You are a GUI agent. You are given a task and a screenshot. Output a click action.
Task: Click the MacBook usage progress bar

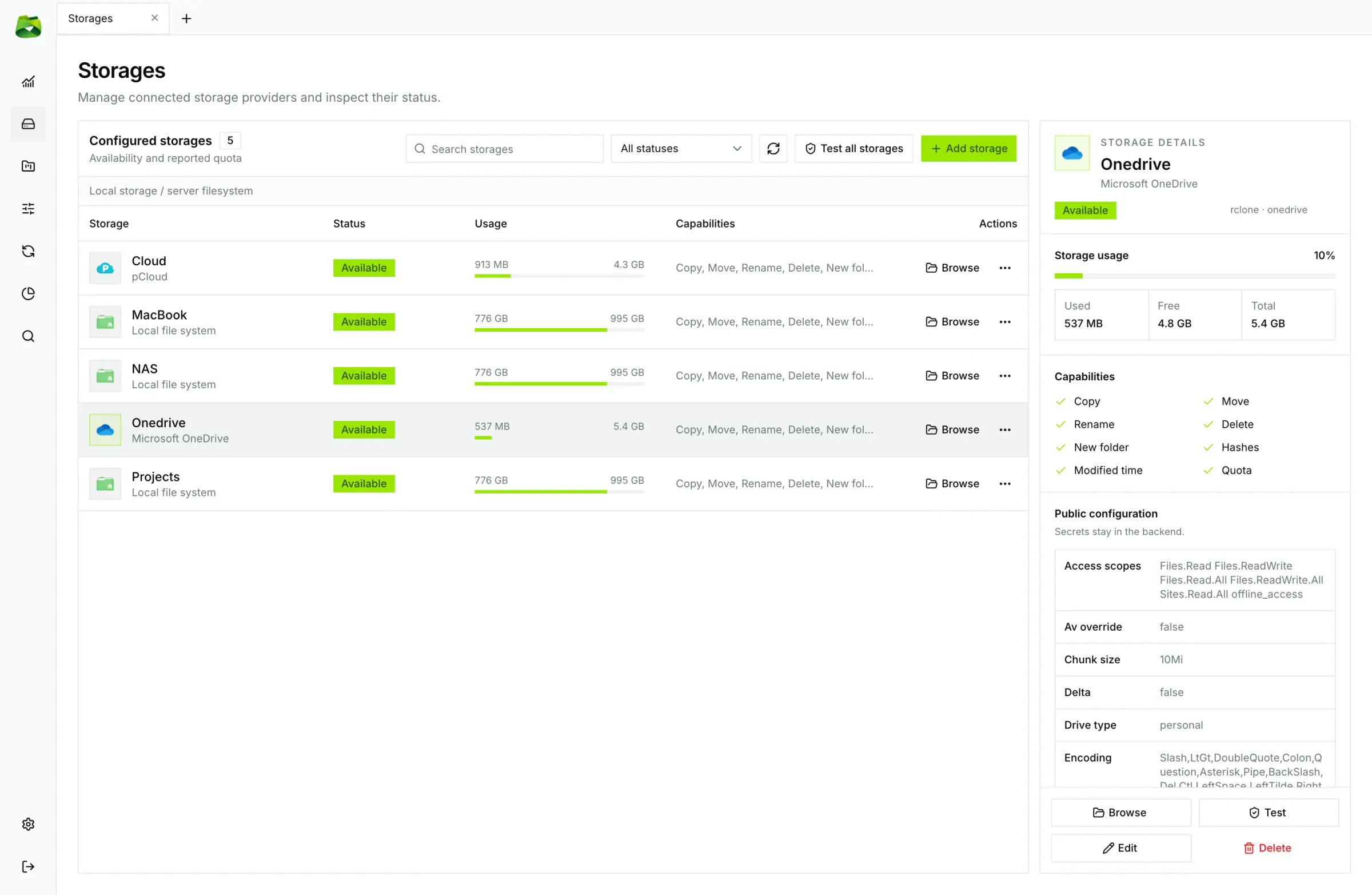(559, 330)
